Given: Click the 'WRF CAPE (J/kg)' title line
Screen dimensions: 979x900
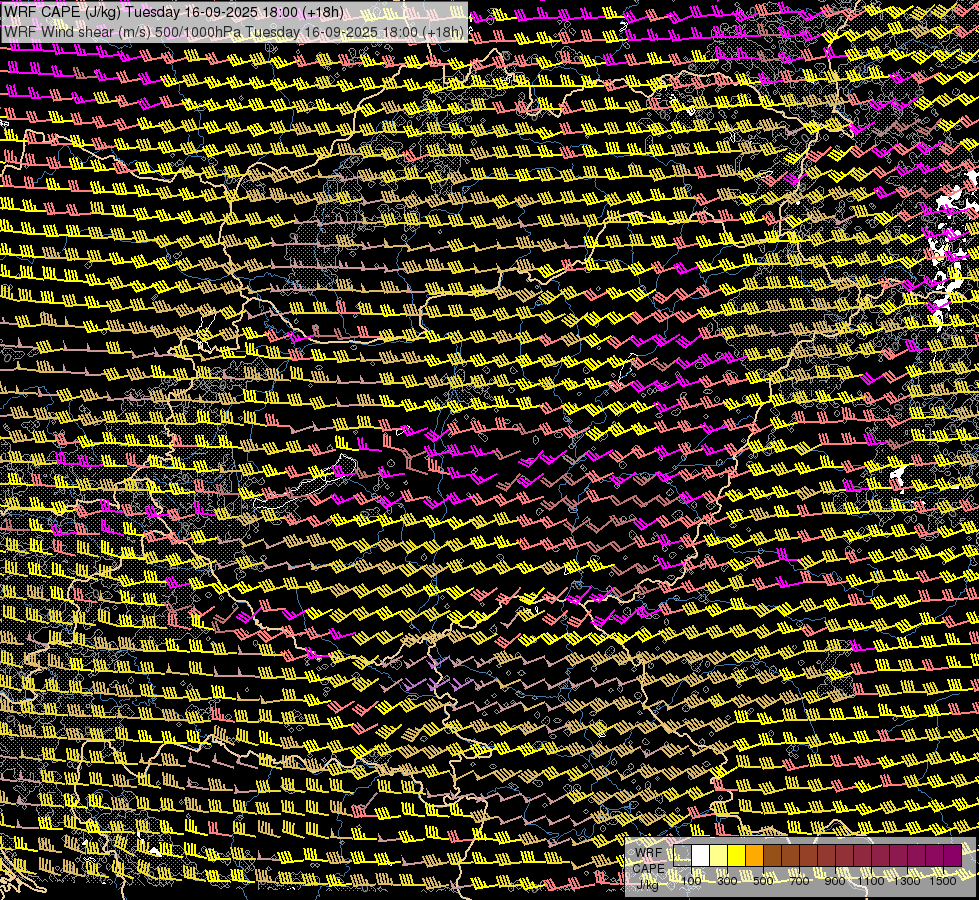Looking at the screenshot, I should click(x=174, y=12).
